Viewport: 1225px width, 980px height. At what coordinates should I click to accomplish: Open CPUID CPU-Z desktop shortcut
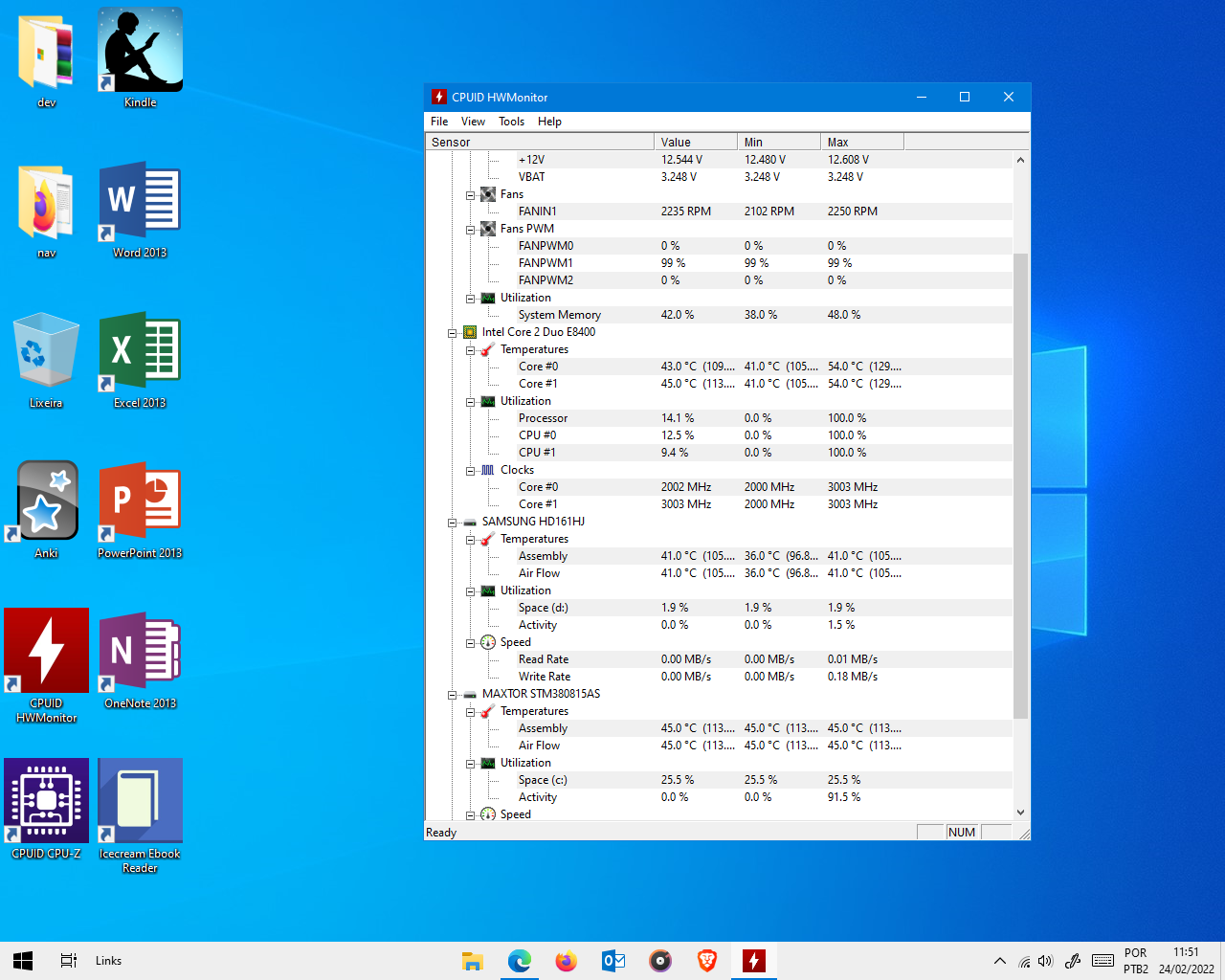pos(46,810)
